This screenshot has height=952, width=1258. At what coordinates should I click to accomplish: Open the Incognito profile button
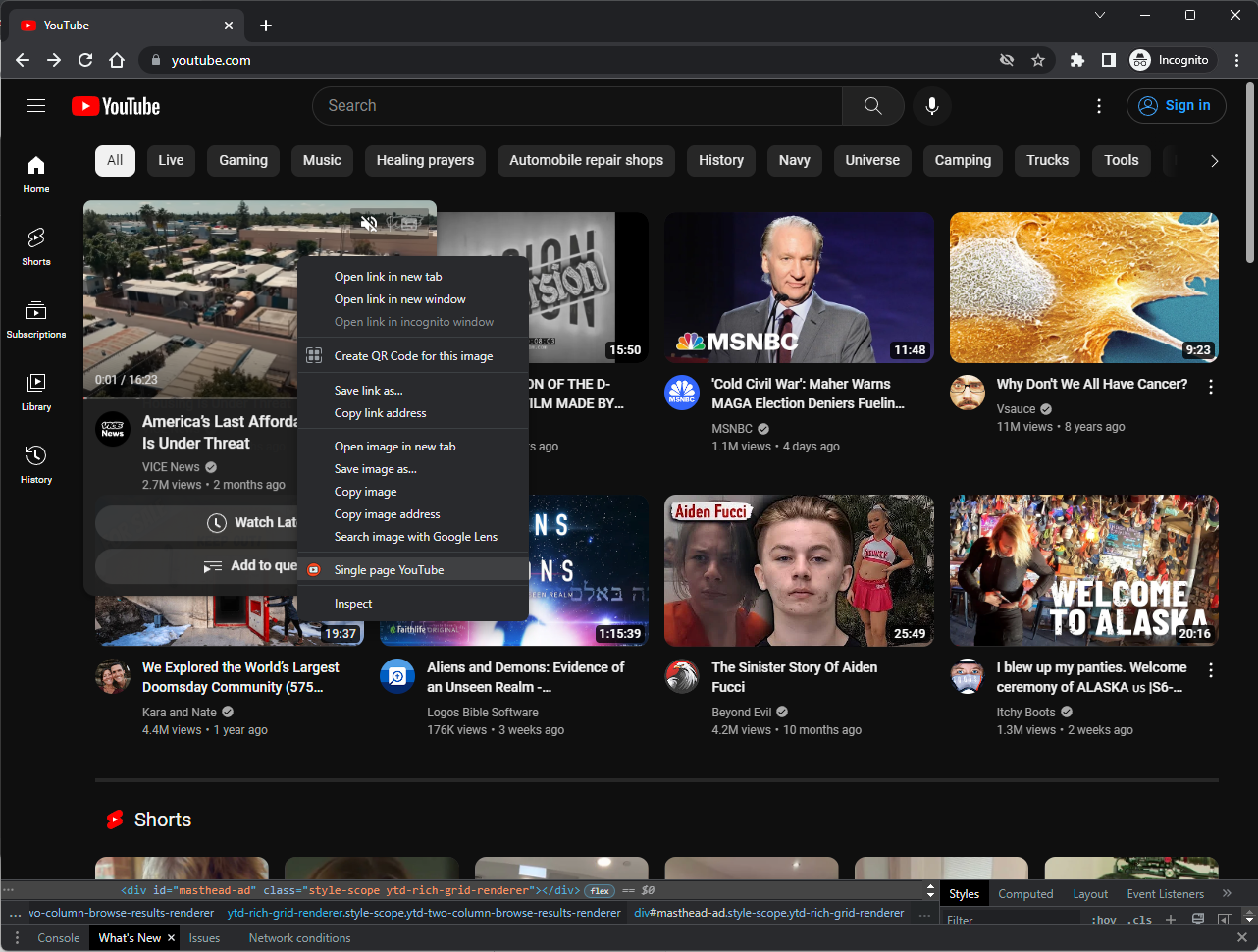click(x=1172, y=60)
